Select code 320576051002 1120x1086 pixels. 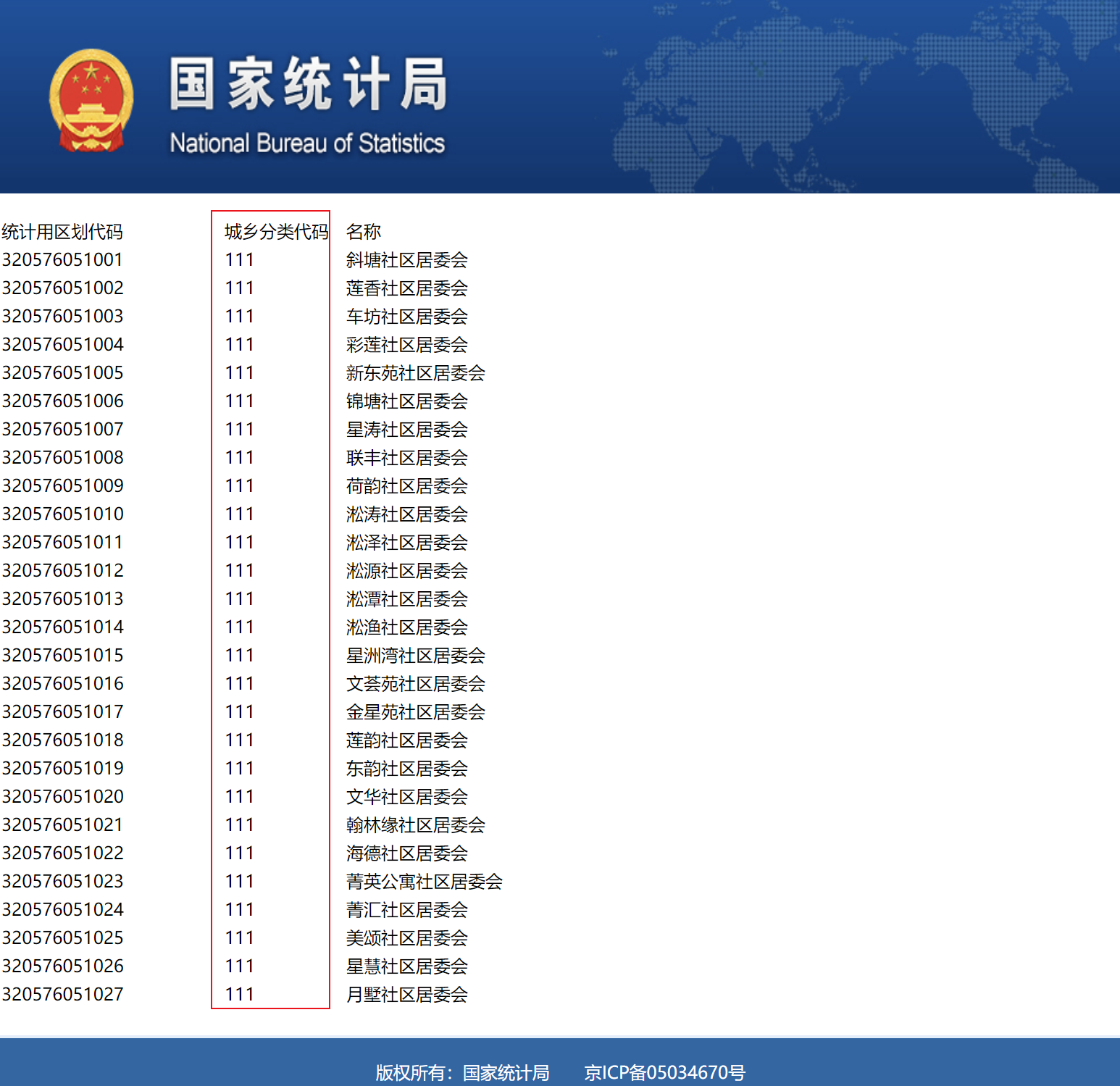pos(62,288)
